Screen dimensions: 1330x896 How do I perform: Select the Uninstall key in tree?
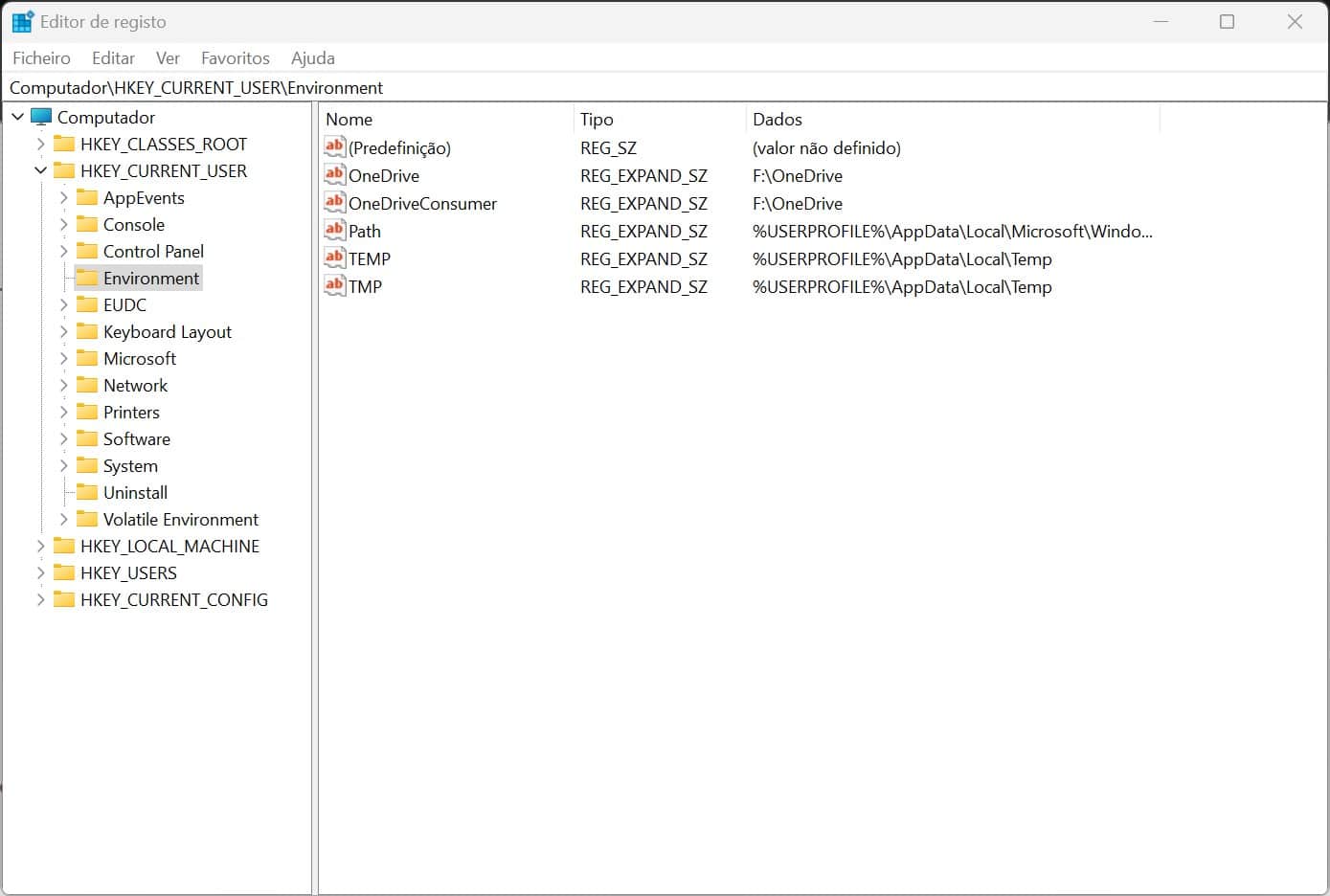(x=135, y=493)
